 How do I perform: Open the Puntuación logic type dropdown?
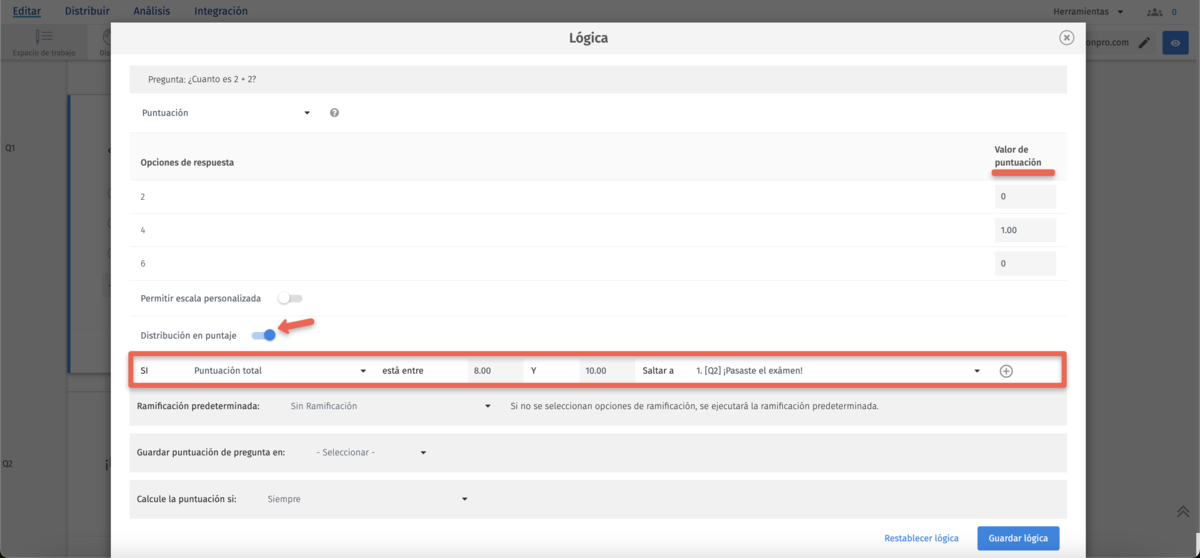[226, 113]
